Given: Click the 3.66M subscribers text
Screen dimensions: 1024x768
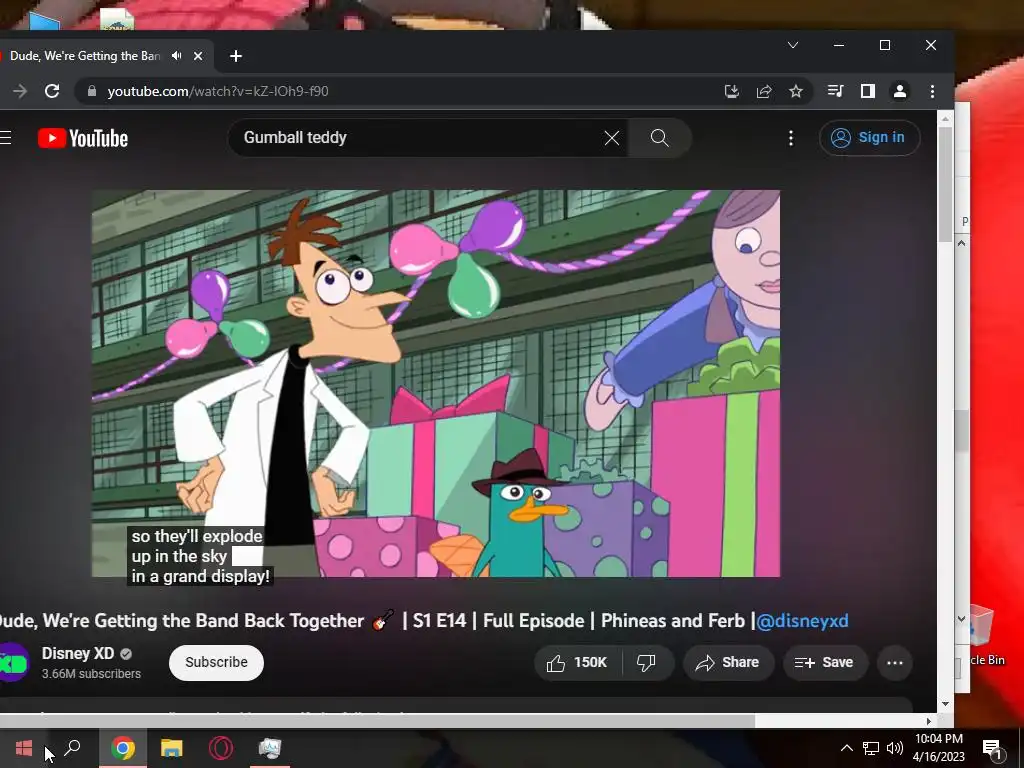Looking at the screenshot, I should pos(91,674).
